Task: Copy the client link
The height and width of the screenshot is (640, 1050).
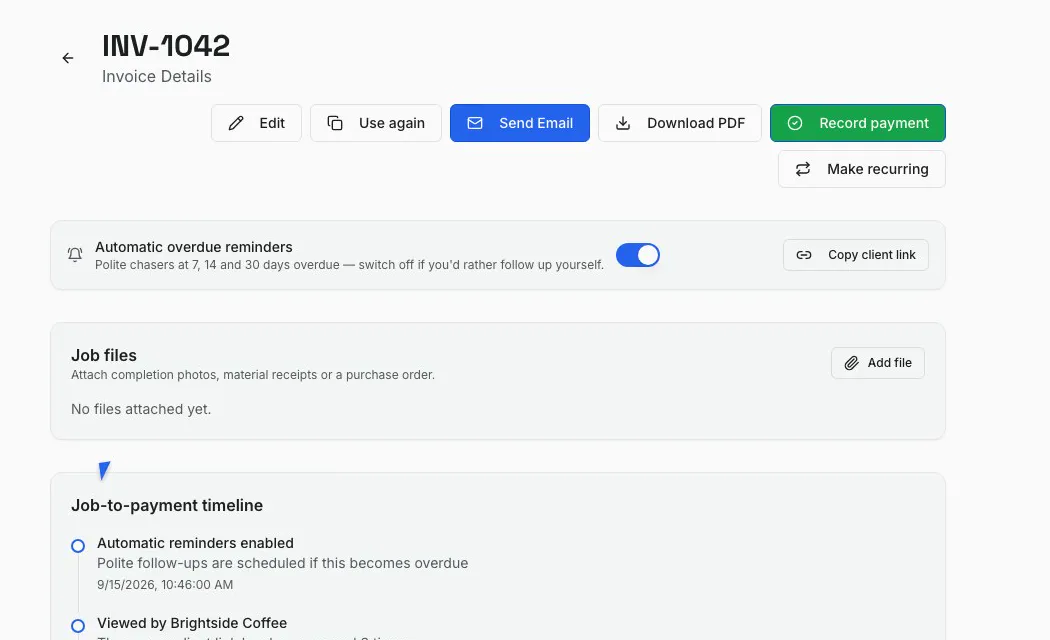Action: 856,255
